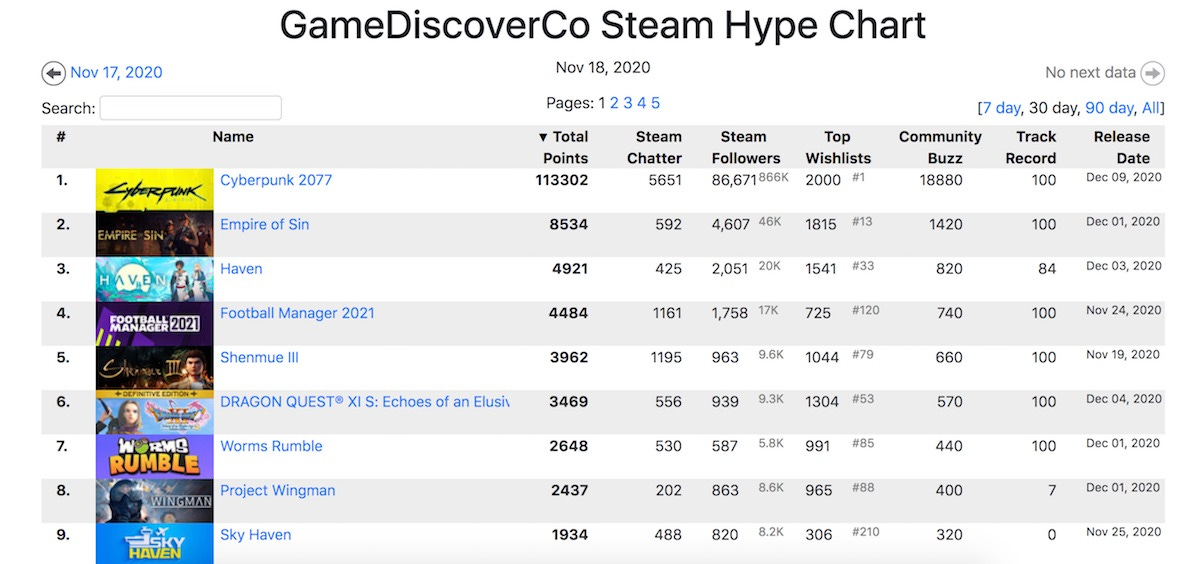The width and height of the screenshot is (1200, 564).
Task: Sort by Release Date column header
Action: coord(1121,147)
